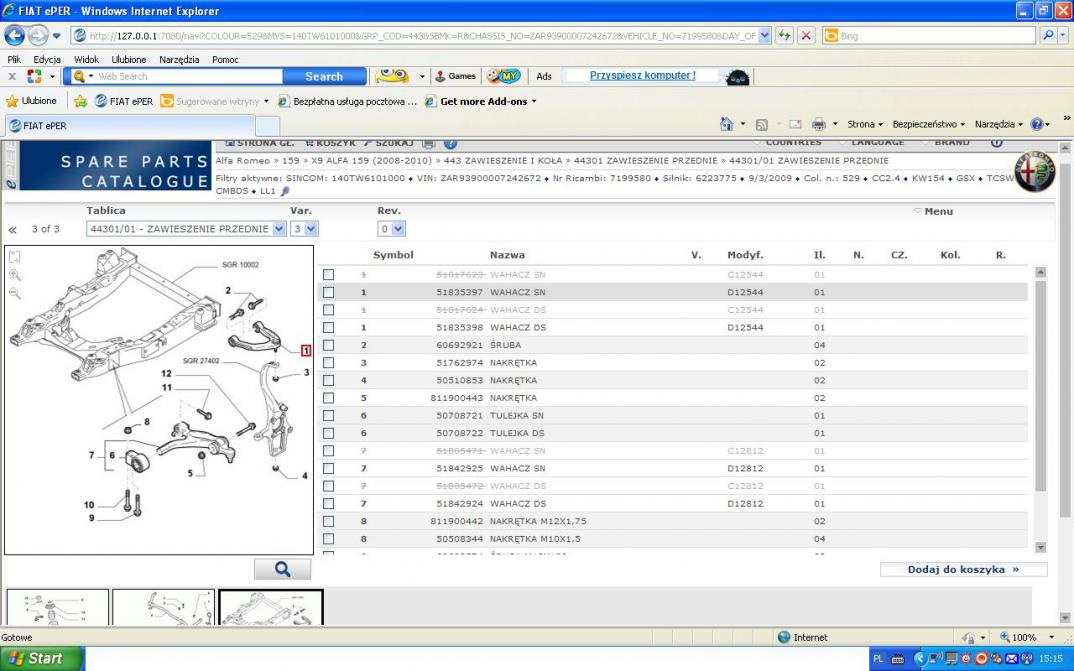
Task: Open the FIAT ePER favorites bar link
Action: pyautogui.click(x=124, y=101)
